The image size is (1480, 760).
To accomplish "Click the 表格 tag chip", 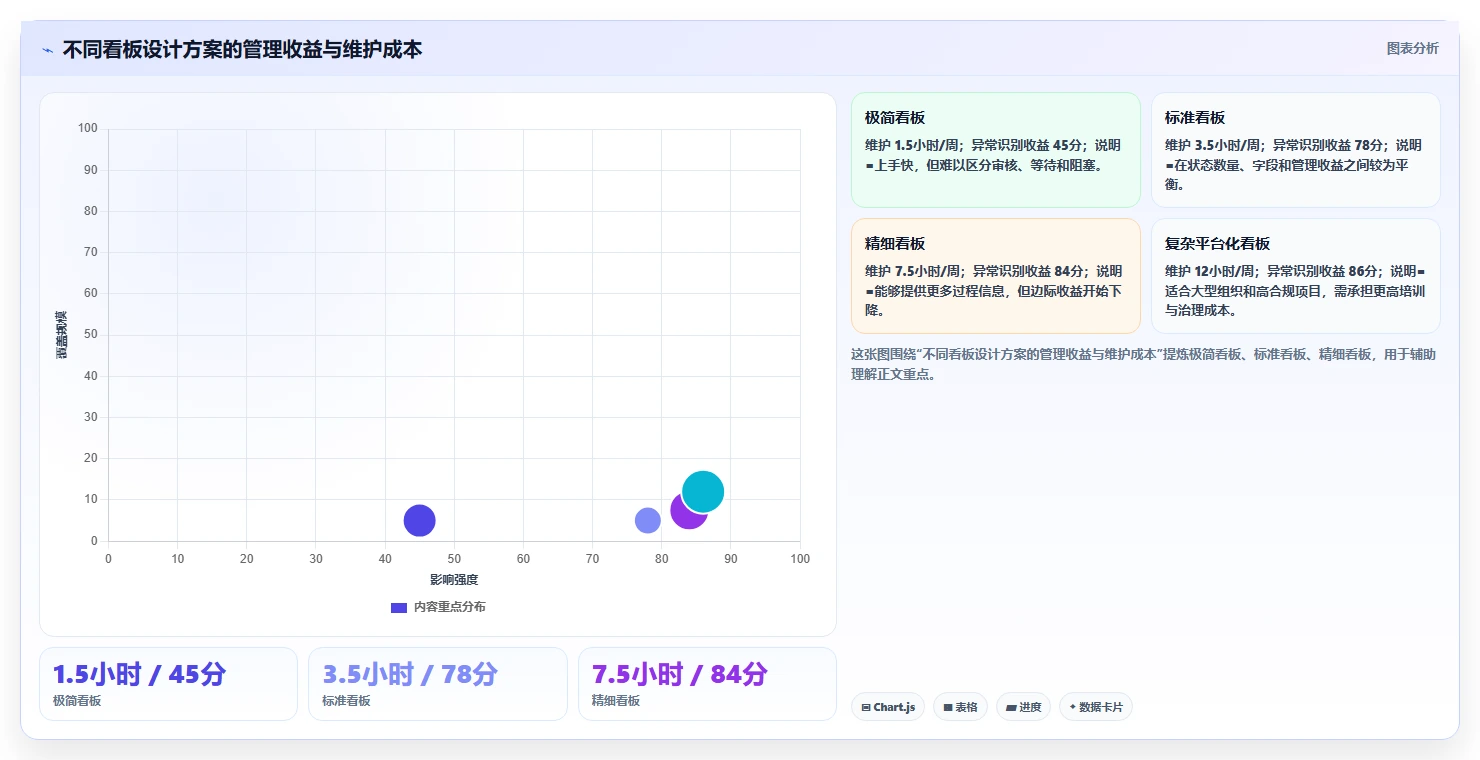I will pos(960,707).
